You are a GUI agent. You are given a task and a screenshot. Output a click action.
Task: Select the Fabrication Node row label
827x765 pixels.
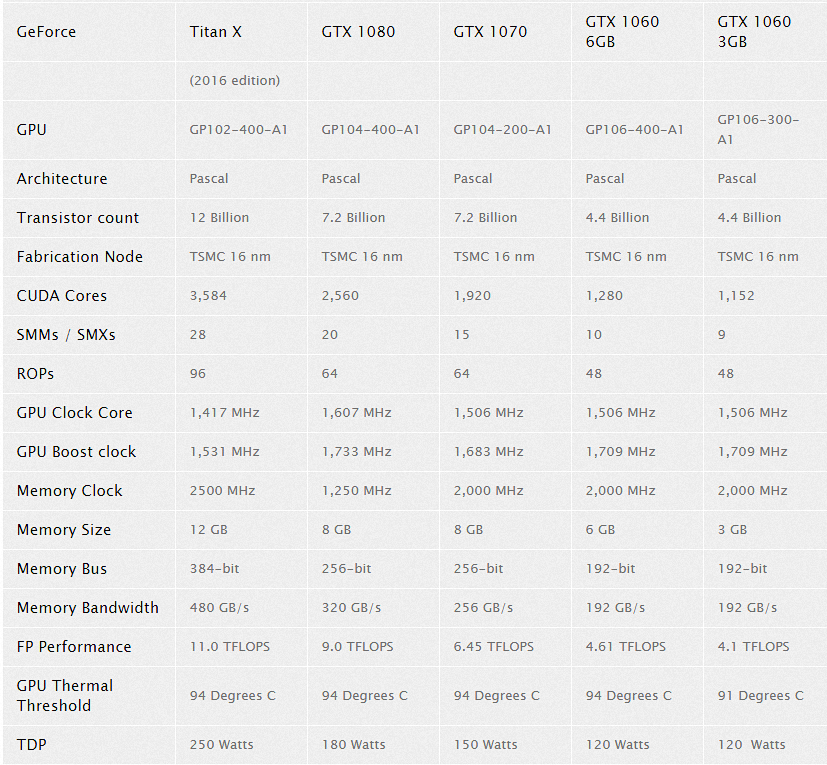(x=80, y=257)
